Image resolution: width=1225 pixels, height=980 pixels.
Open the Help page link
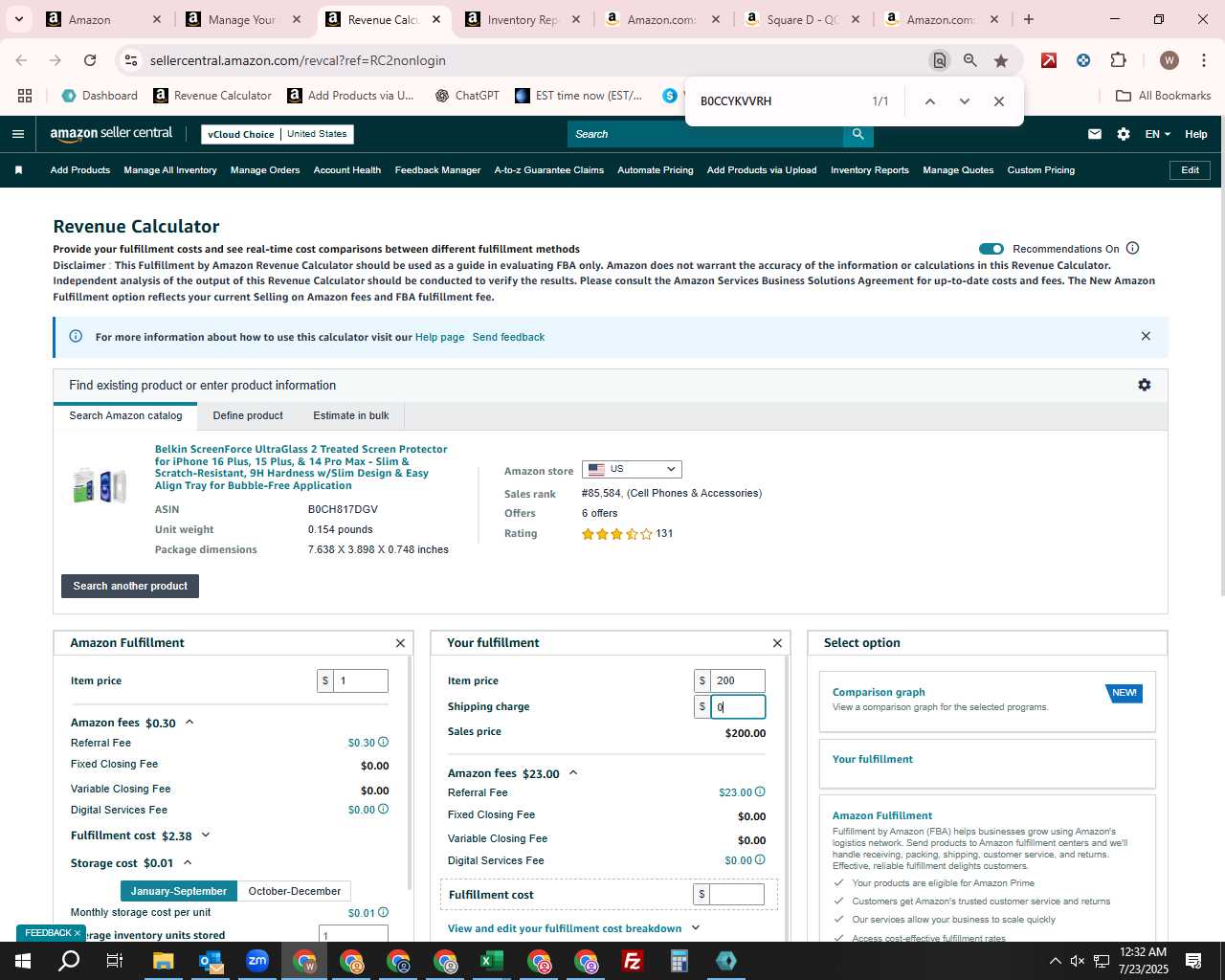point(439,337)
